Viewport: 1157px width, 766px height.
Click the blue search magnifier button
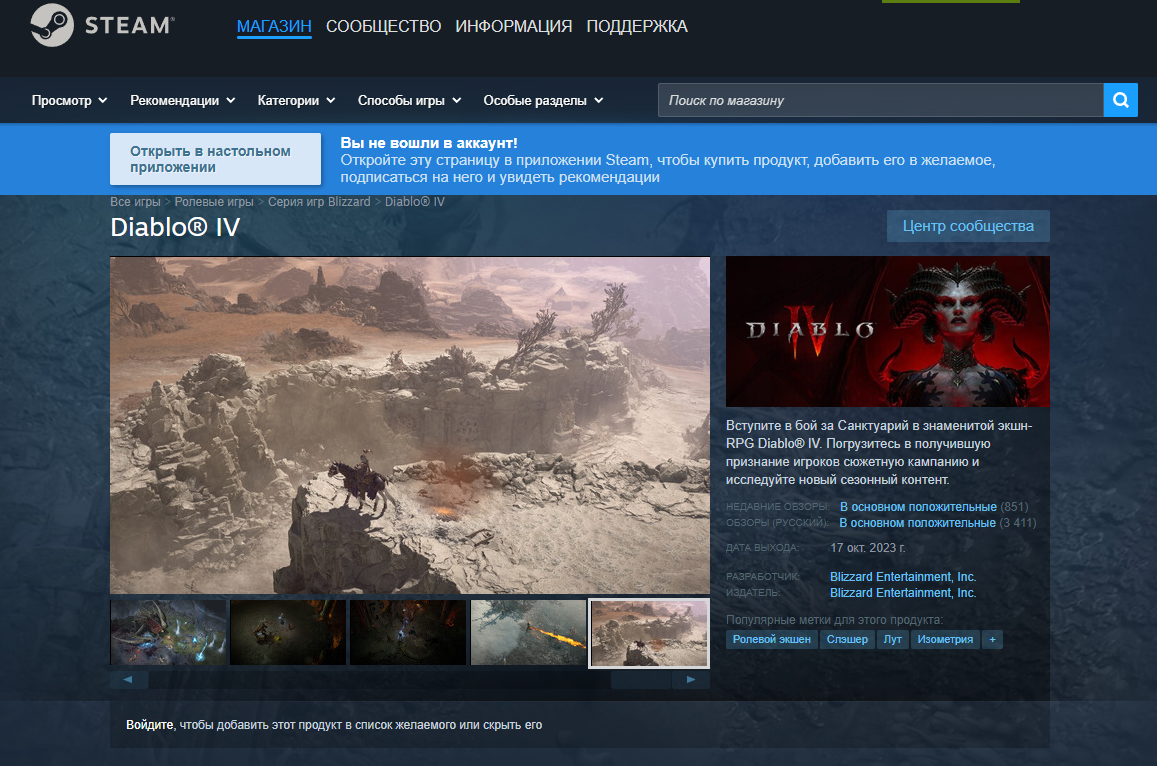point(1120,100)
